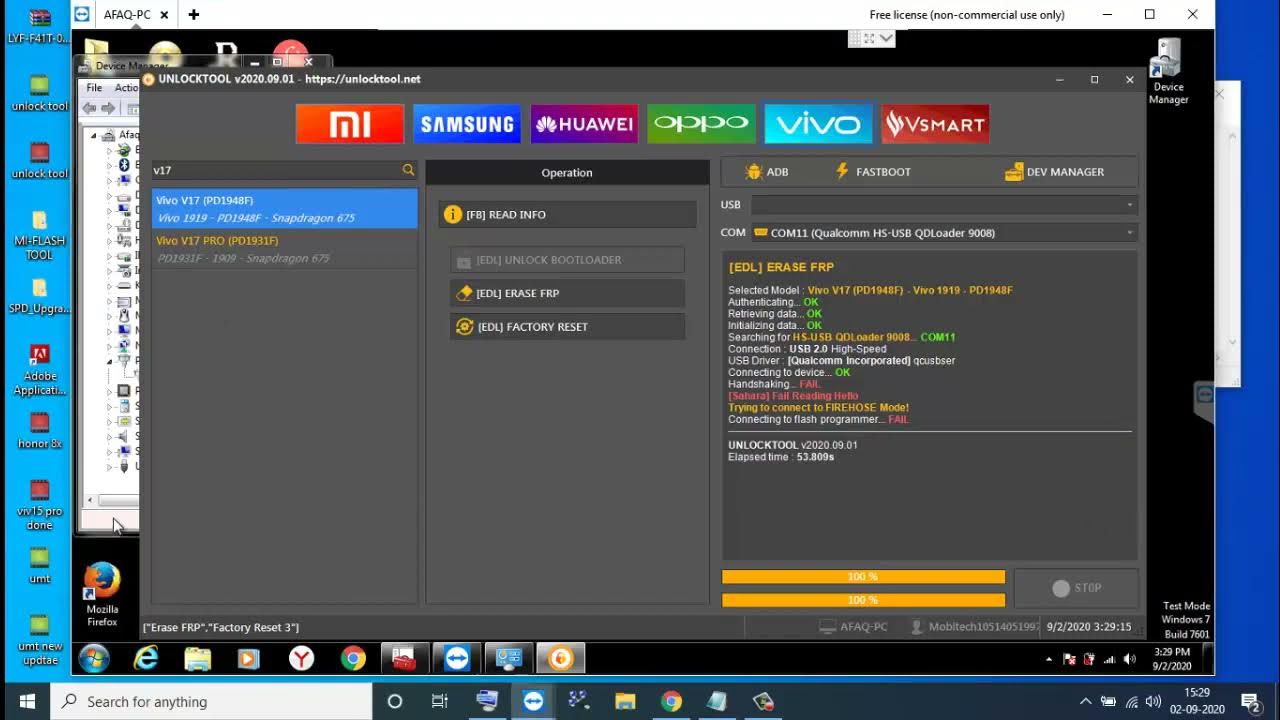The height and width of the screenshot is (720, 1280).
Task: Open new TeamViewer tab with plus icon
Action: 194,15
